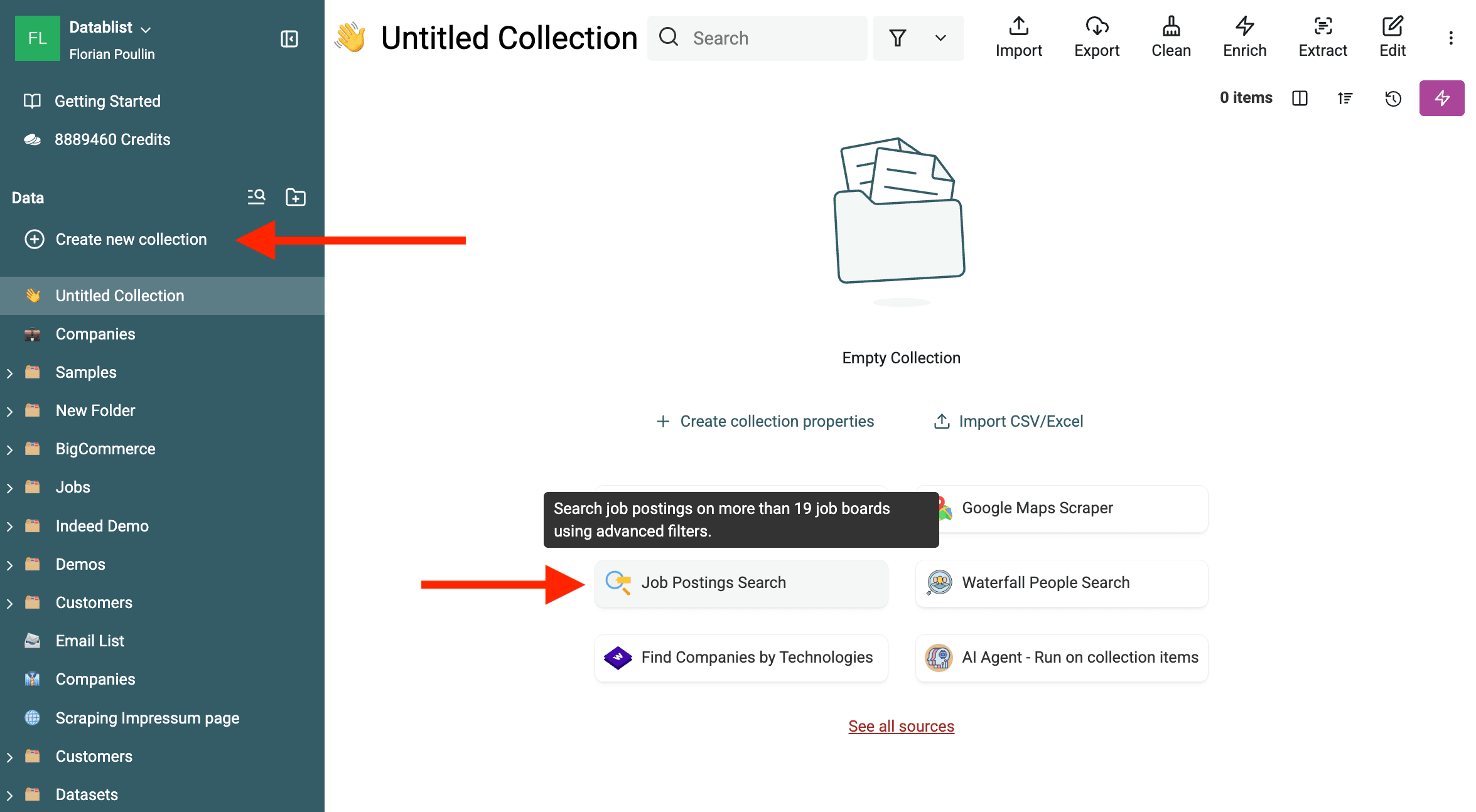Open the filter dropdown chevron
1476x812 pixels.
940,38
